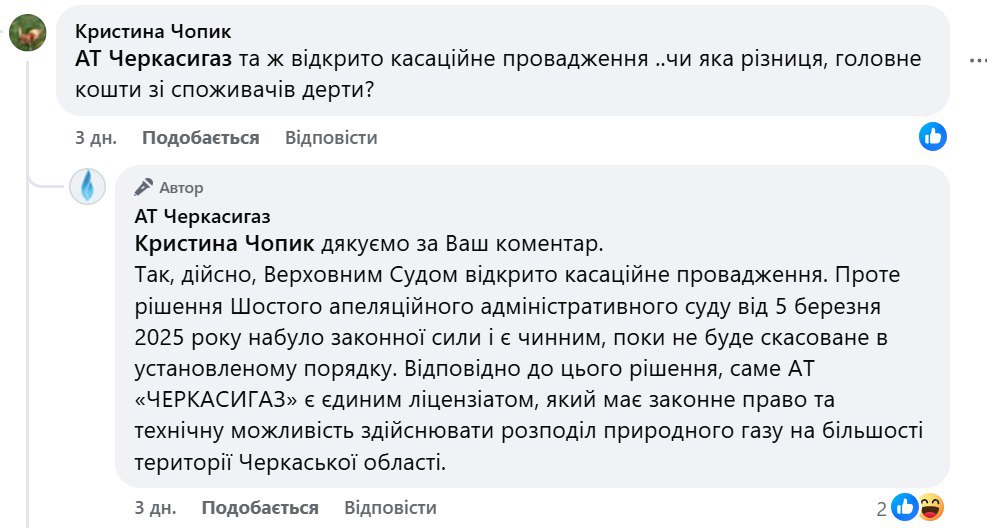987x528 pixels.
Task: Reply to the first comment via Відповісти
Action: click(x=331, y=138)
